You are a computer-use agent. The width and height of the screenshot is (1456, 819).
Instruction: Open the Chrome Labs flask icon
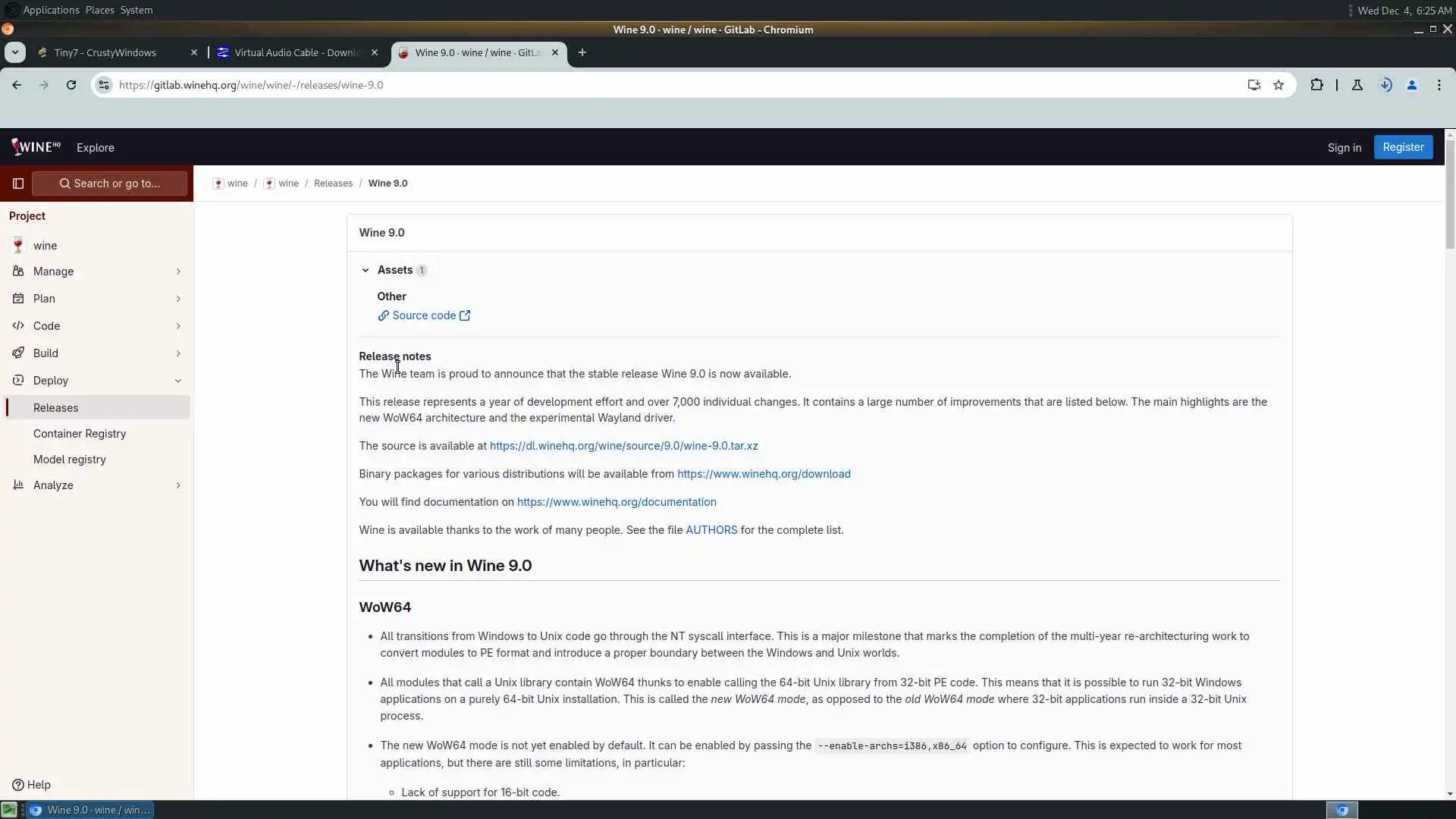1357,85
